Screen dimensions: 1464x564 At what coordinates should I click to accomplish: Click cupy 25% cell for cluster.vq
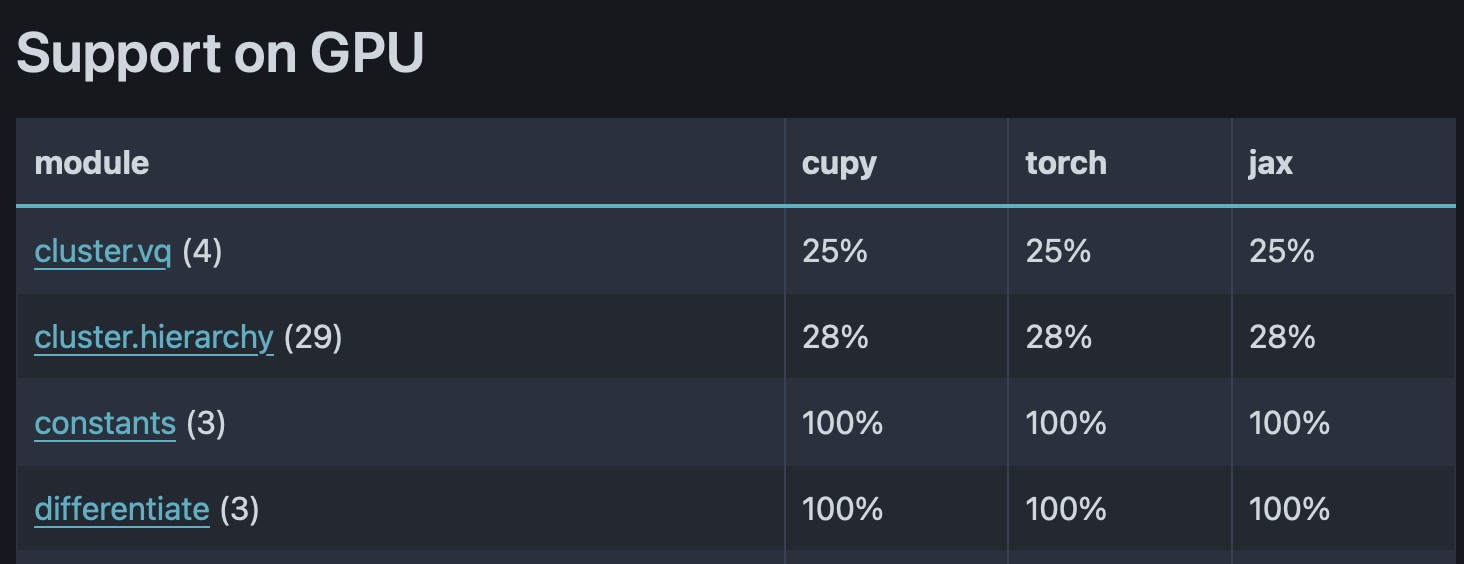click(x=835, y=251)
